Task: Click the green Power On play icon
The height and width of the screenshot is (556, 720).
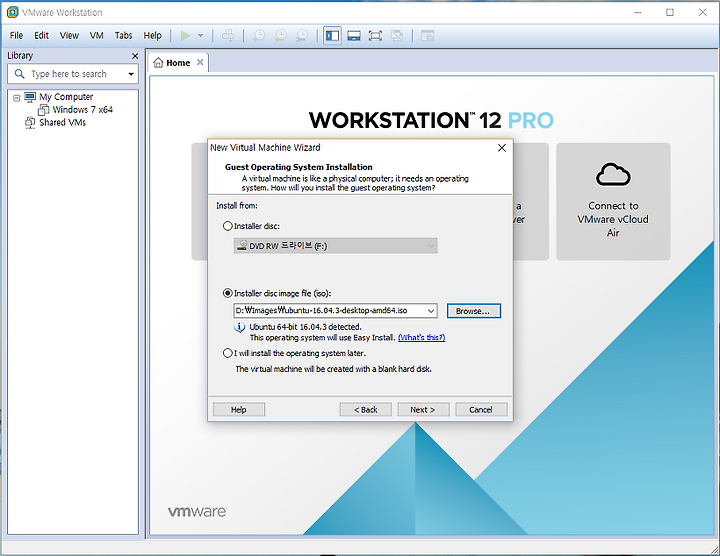Action: (x=185, y=35)
